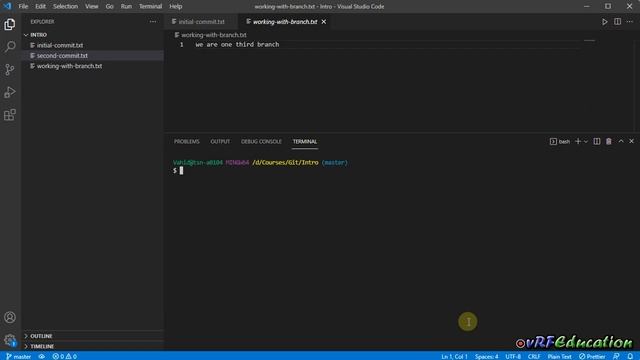Switch to the DEBUG CONSOLE tab
Viewport: 640px width, 360px height.
coord(261,141)
